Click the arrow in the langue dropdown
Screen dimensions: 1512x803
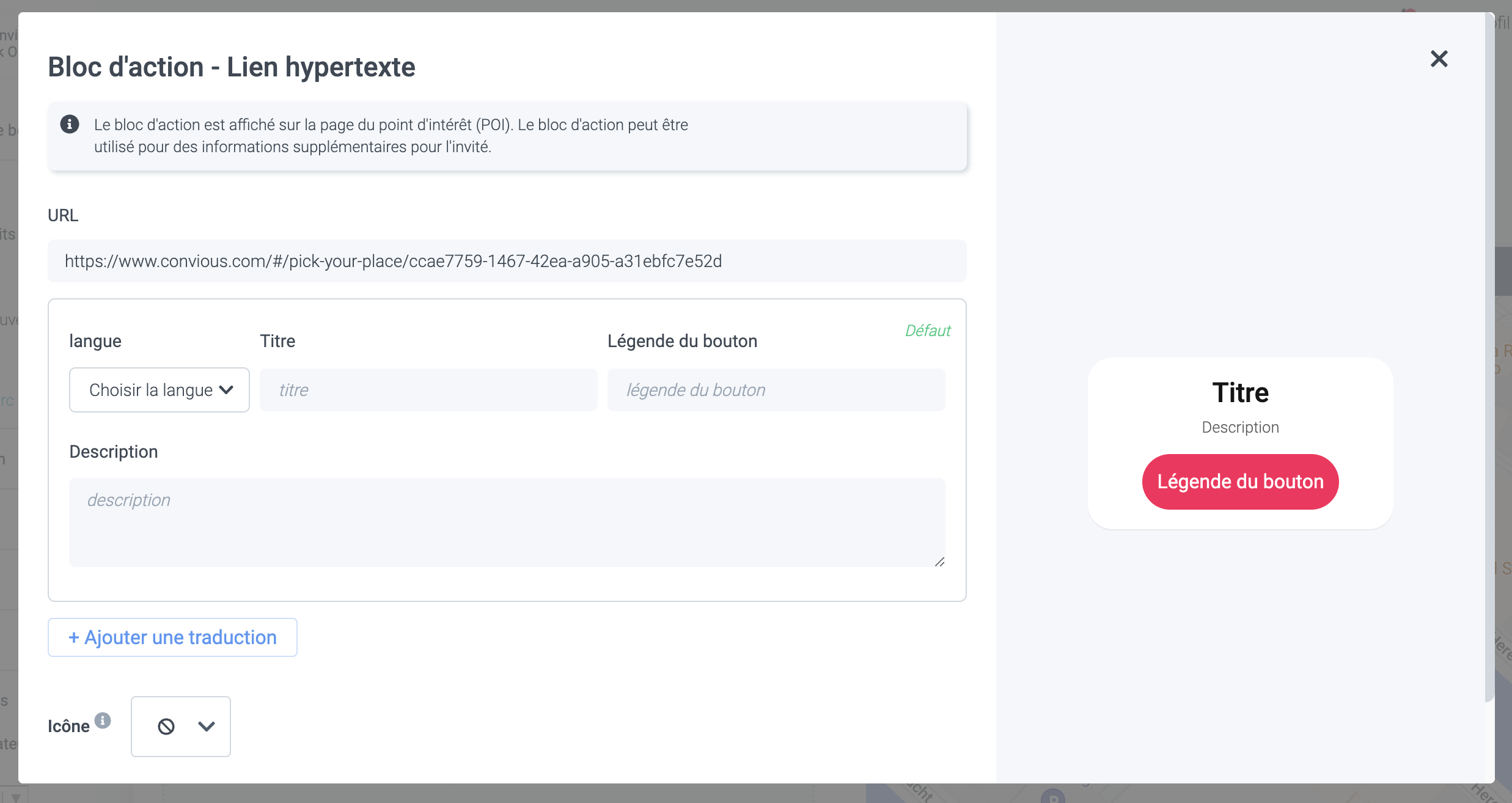coord(226,390)
